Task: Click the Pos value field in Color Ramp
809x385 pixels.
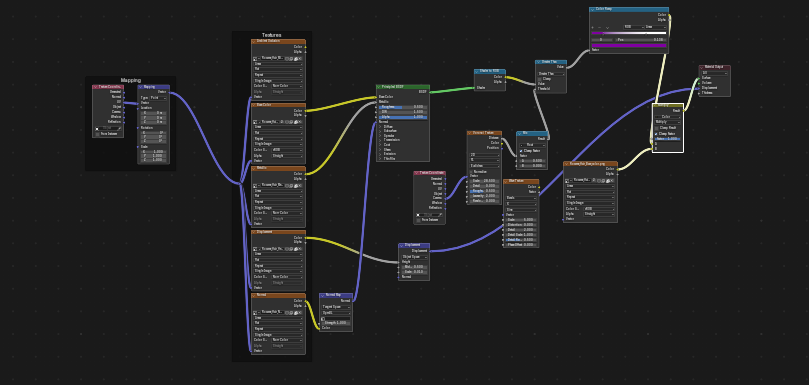Action: [x=641, y=40]
